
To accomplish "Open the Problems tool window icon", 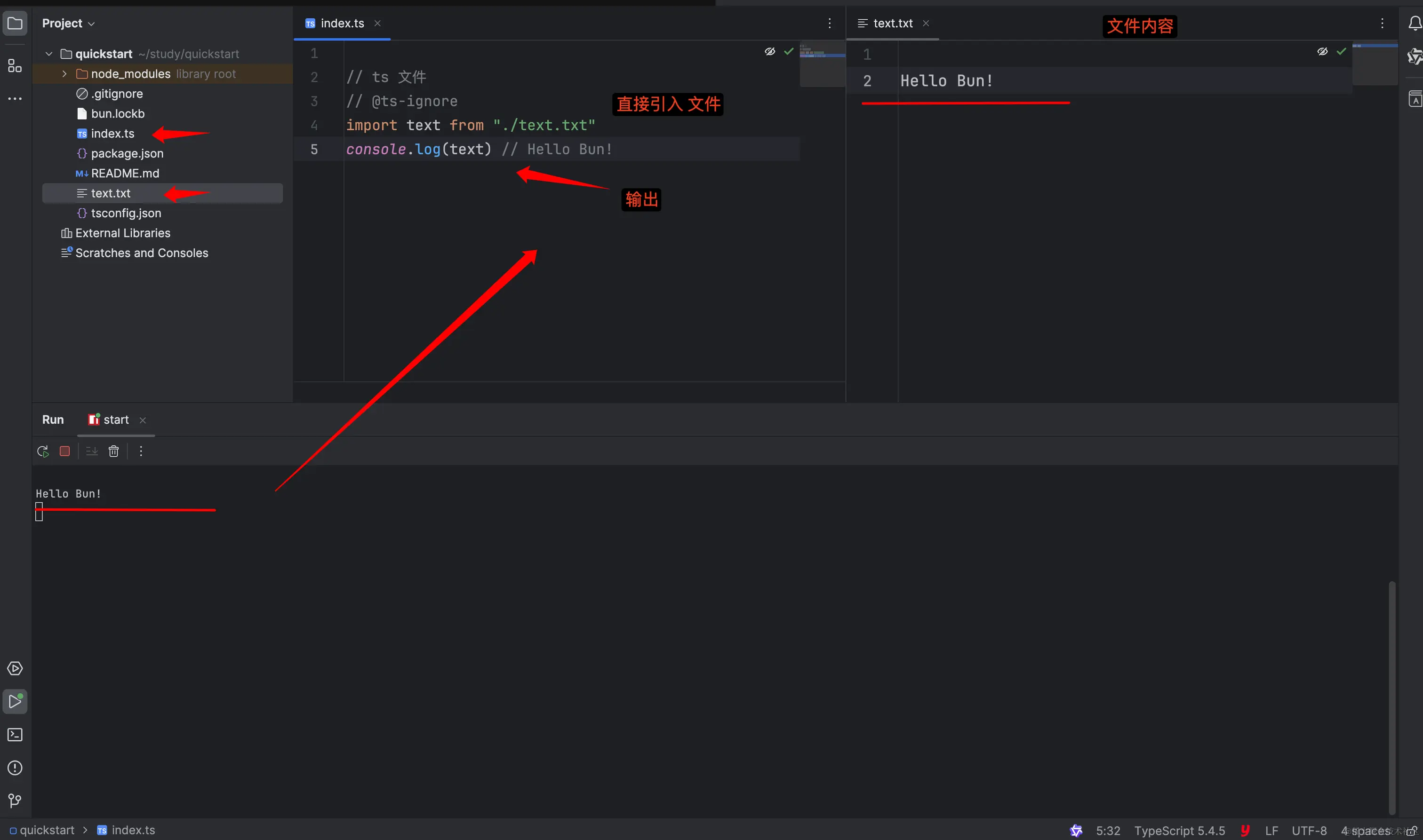I will 15,768.
